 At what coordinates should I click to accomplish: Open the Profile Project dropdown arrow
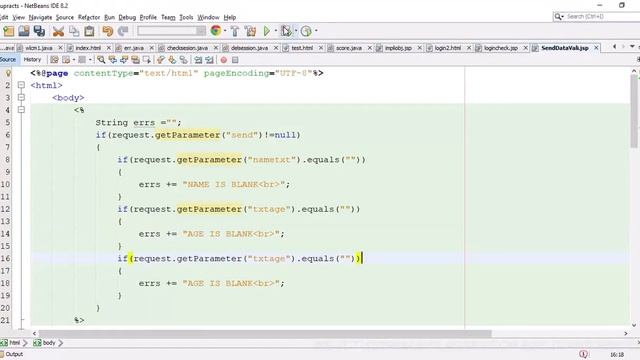(x=316, y=31)
